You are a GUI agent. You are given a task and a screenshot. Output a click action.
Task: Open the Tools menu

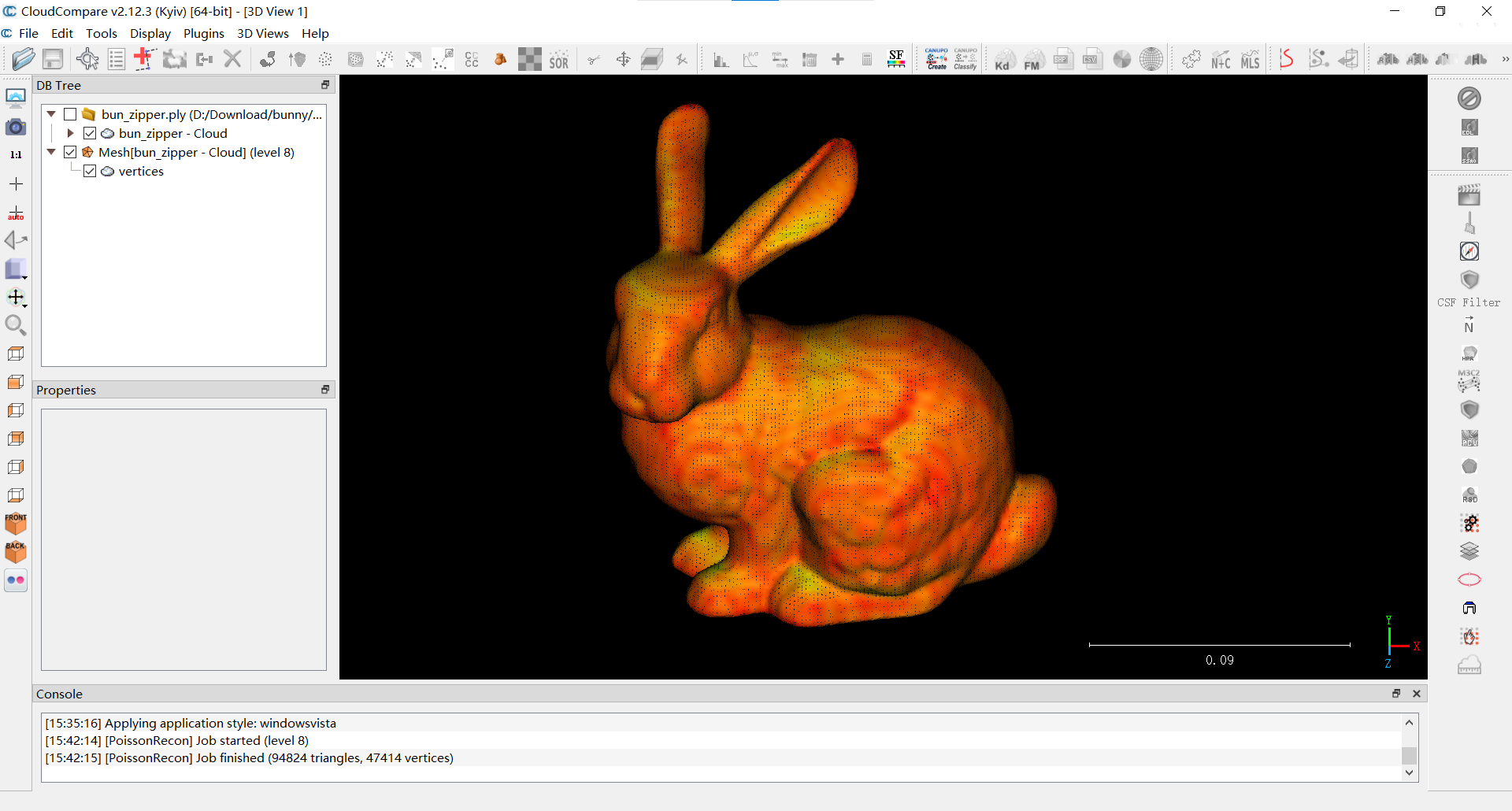[x=102, y=33]
